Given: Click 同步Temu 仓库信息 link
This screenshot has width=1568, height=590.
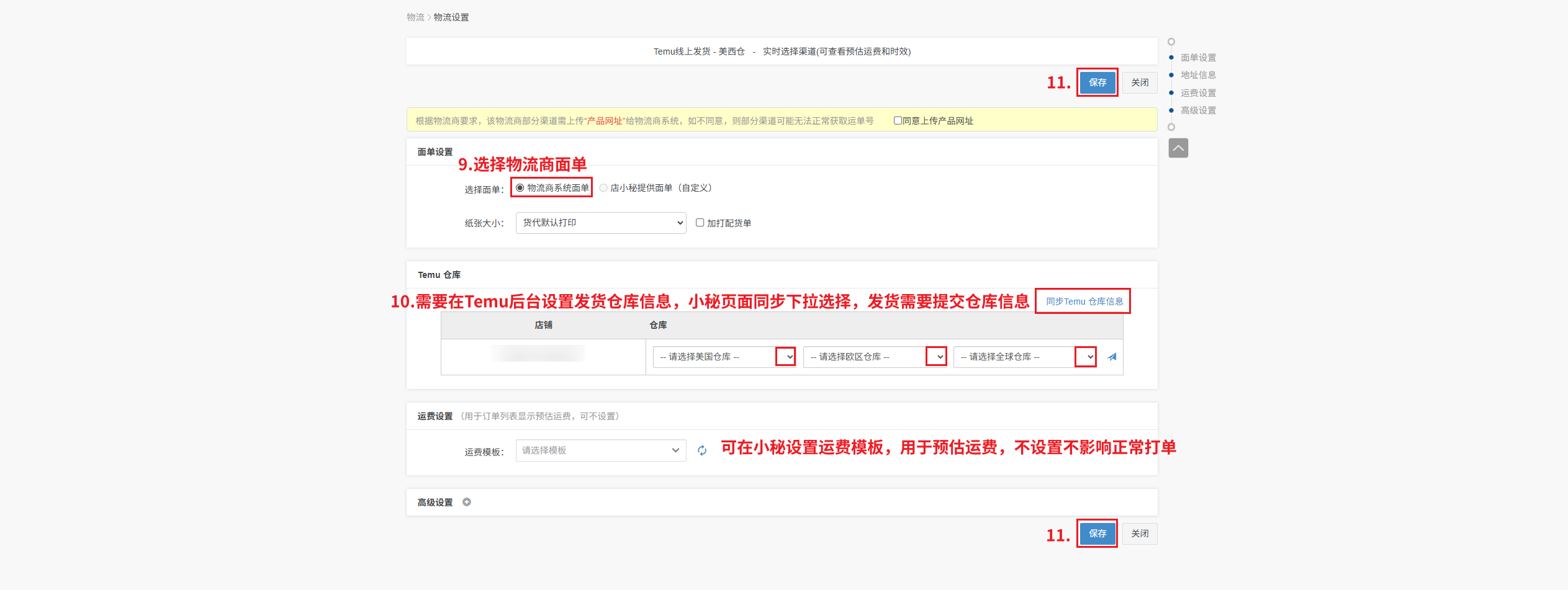Looking at the screenshot, I should pos(1084,302).
